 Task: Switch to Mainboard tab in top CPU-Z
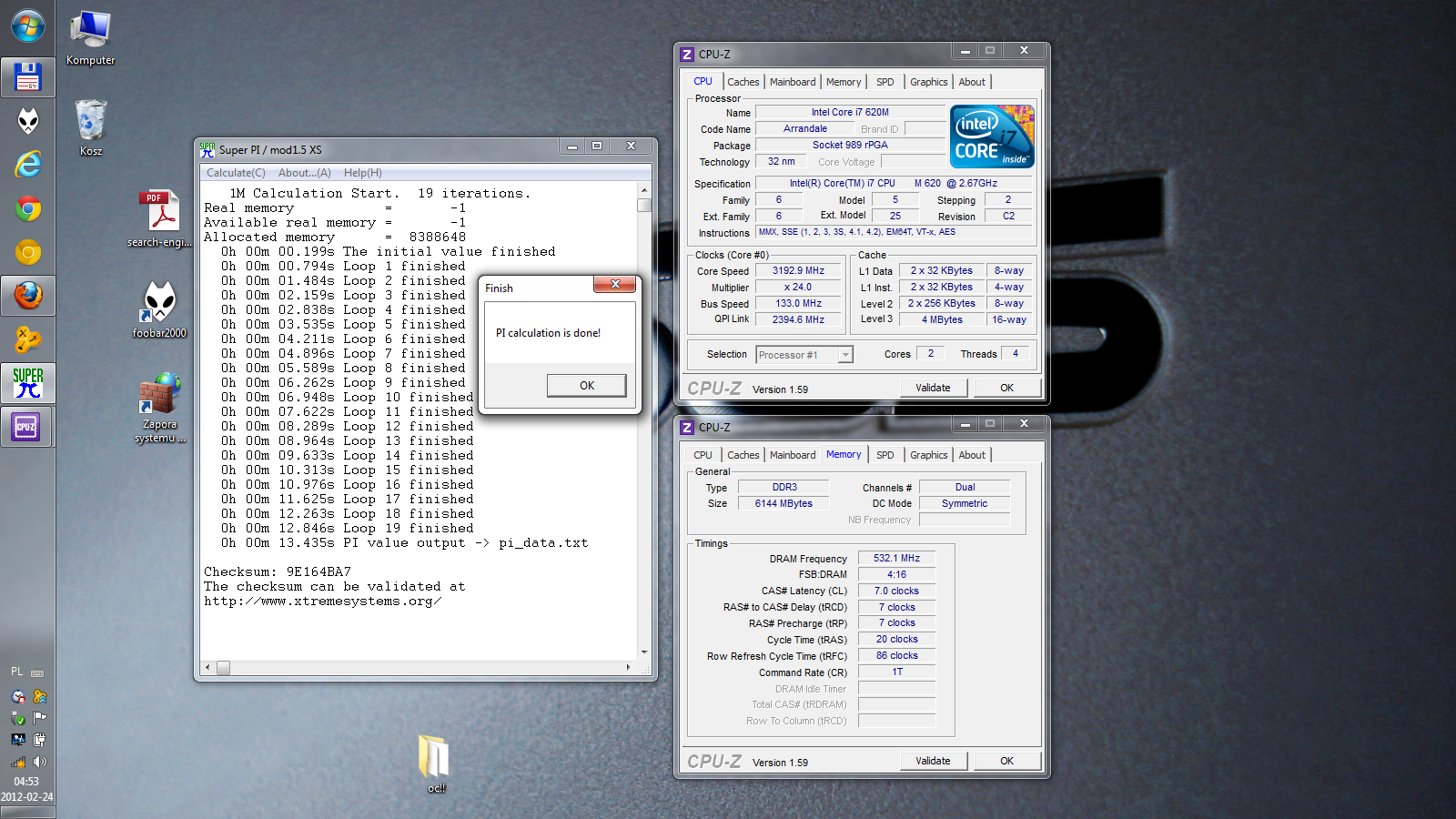(793, 82)
